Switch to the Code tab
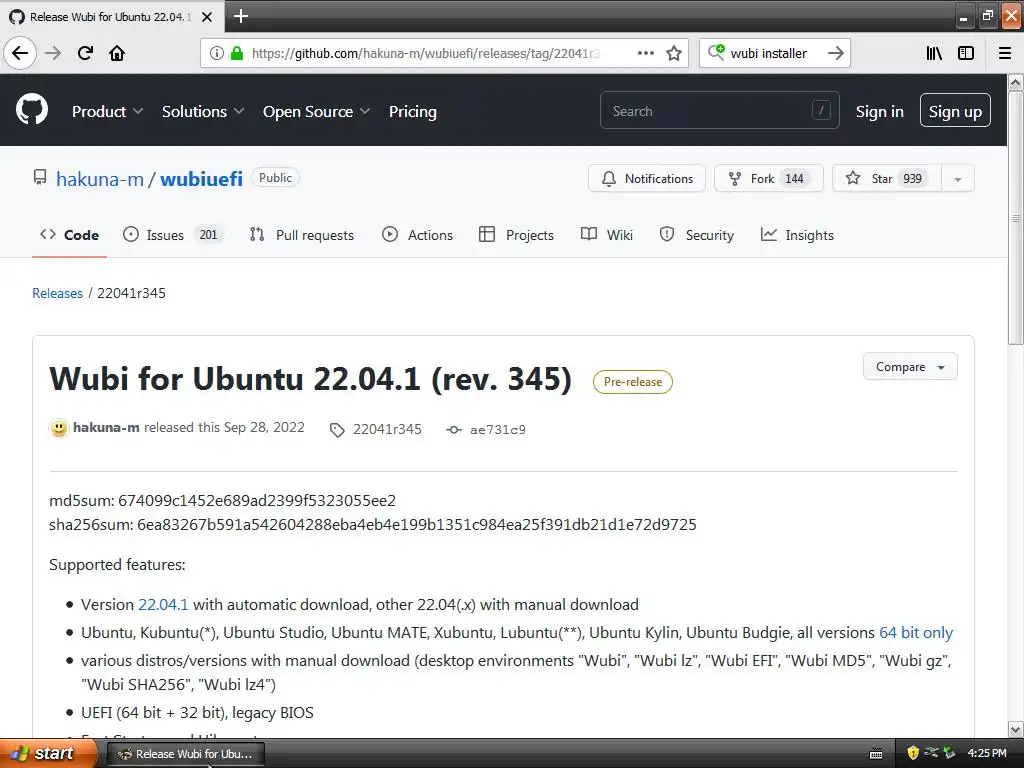 [69, 235]
